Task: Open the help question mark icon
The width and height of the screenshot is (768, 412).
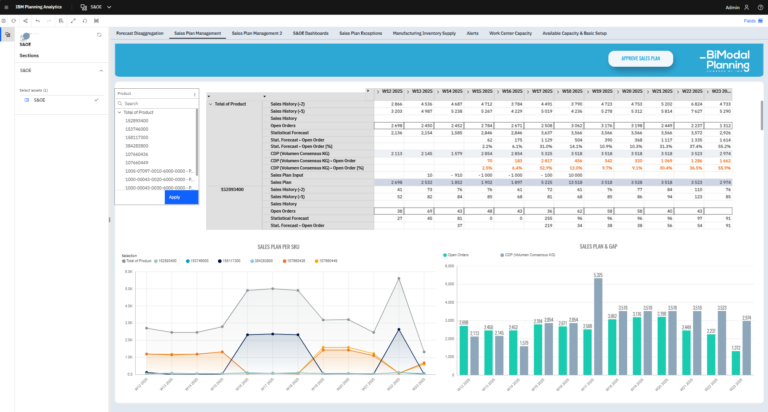Action: pyautogui.click(x=761, y=7)
